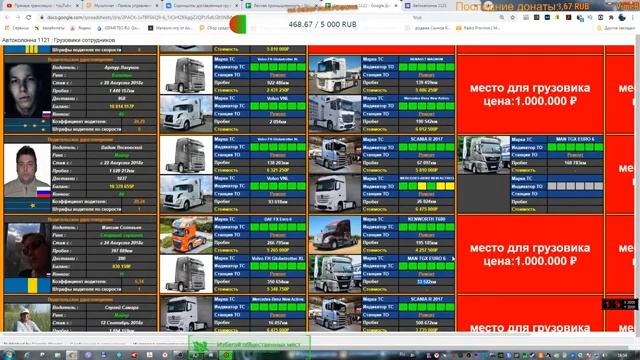Open the Volvo VNL image with 2 094км mileage
Viewport: 640px width, 360px height.
pos(186,114)
